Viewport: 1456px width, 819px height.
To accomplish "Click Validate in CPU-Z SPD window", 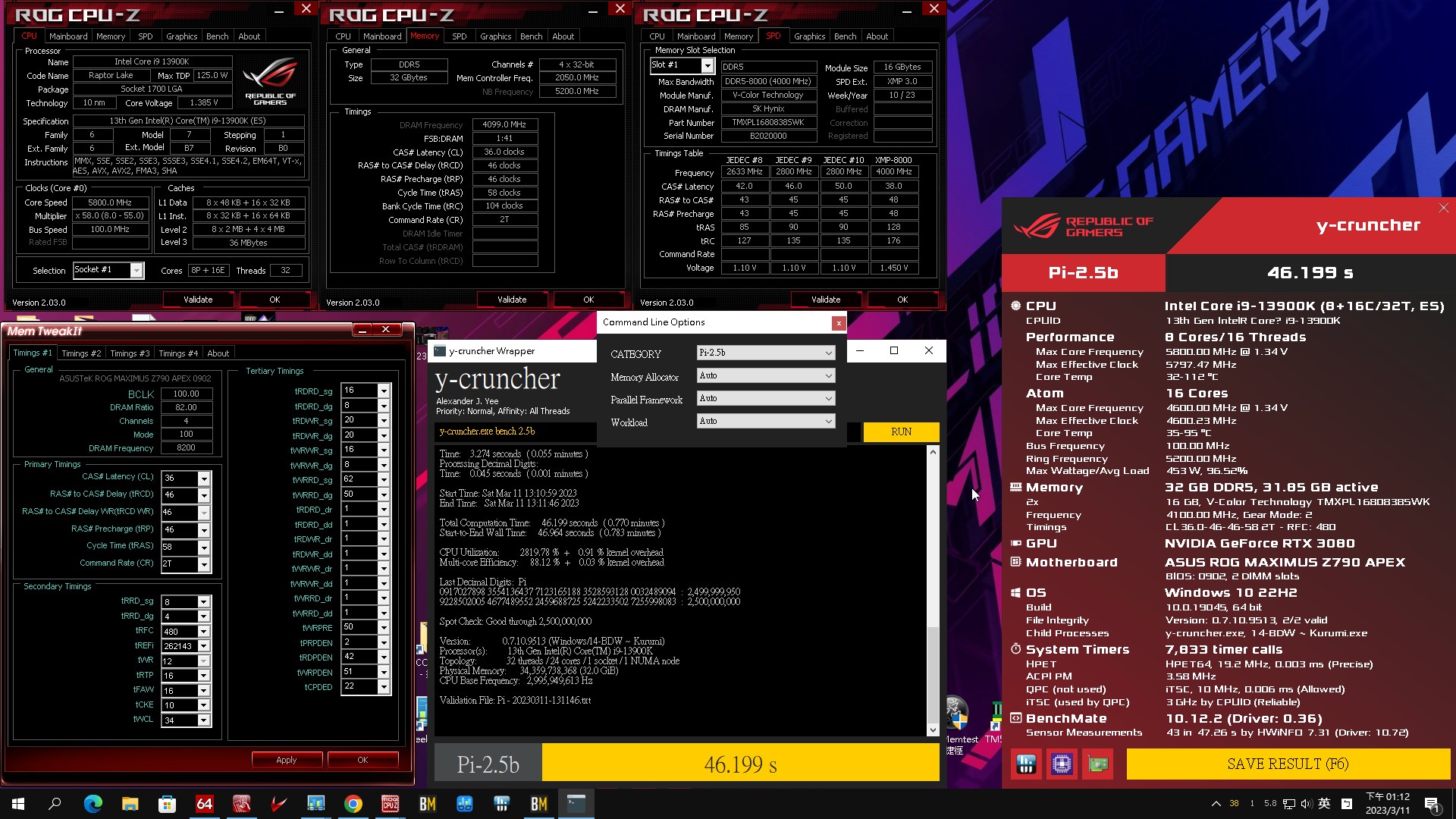I will coord(826,300).
